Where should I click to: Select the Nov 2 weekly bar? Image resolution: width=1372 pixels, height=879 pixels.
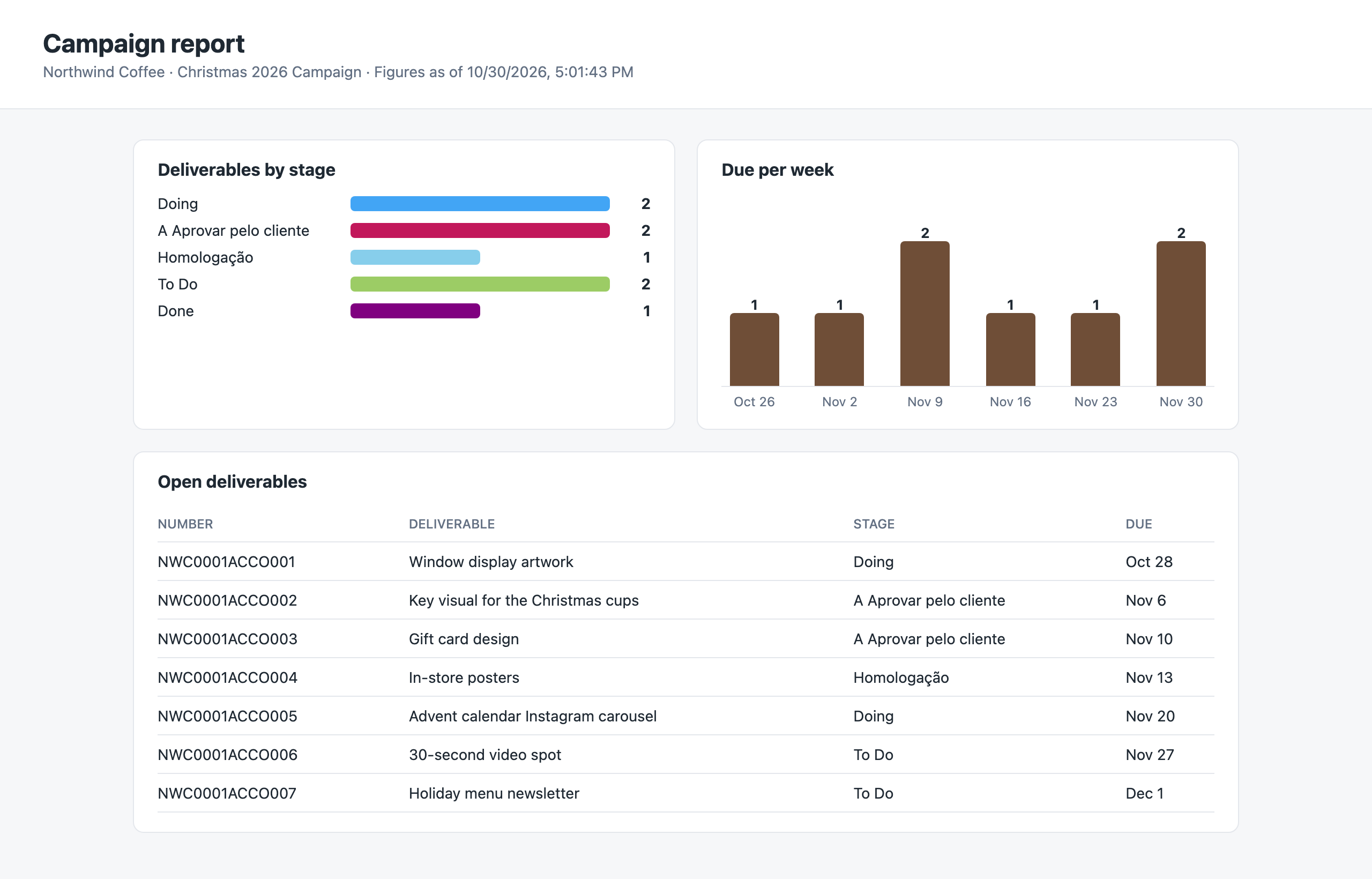tap(839, 349)
